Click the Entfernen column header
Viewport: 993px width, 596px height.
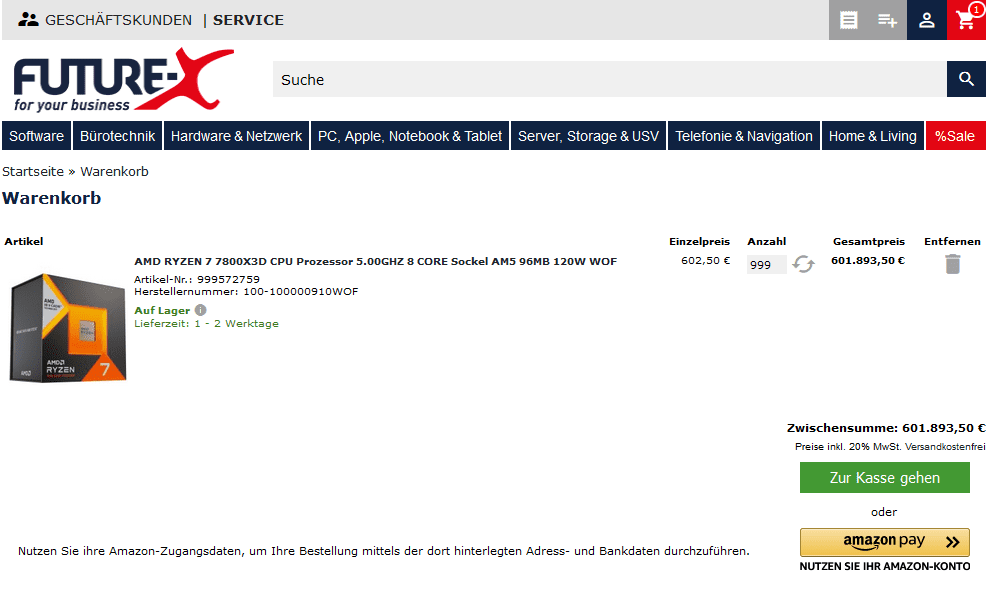coord(952,241)
